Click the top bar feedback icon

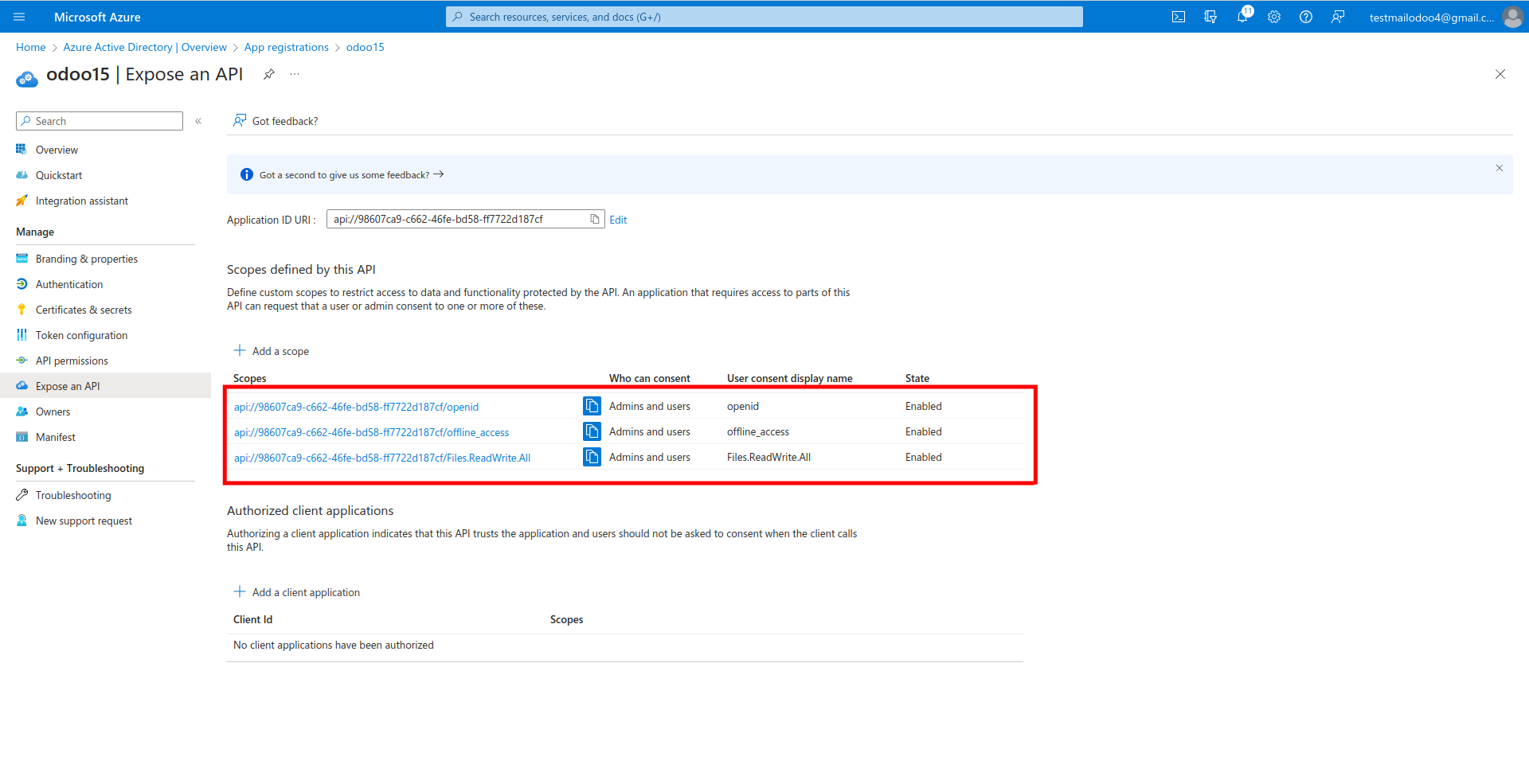tap(1338, 17)
